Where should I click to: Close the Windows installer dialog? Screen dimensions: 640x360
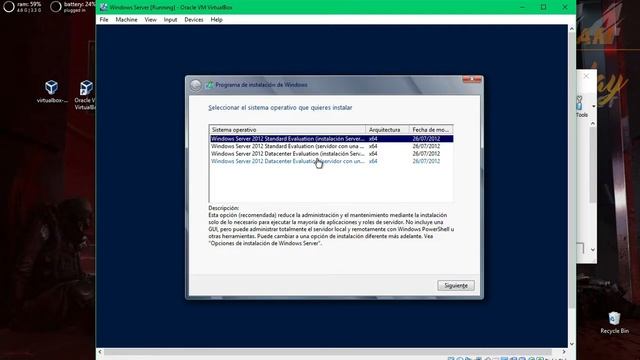pos(472,79)
